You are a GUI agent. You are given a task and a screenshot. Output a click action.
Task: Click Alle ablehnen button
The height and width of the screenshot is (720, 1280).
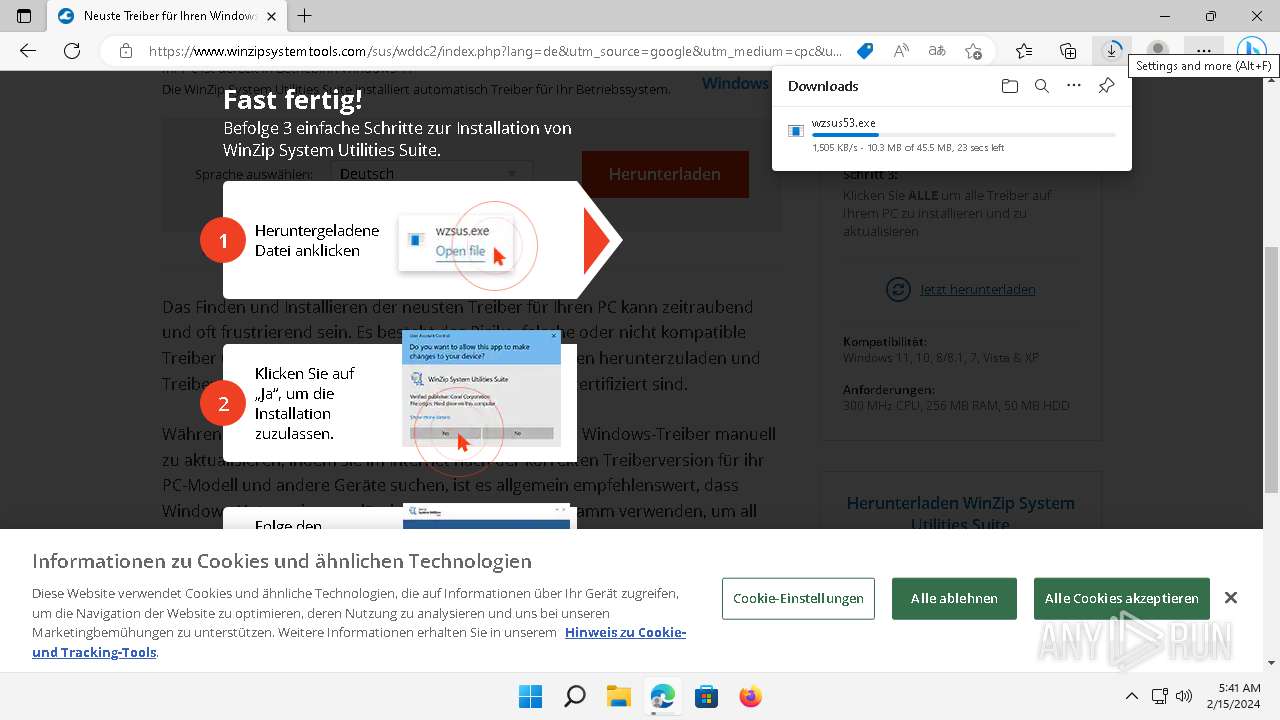(x=954, y=598)
